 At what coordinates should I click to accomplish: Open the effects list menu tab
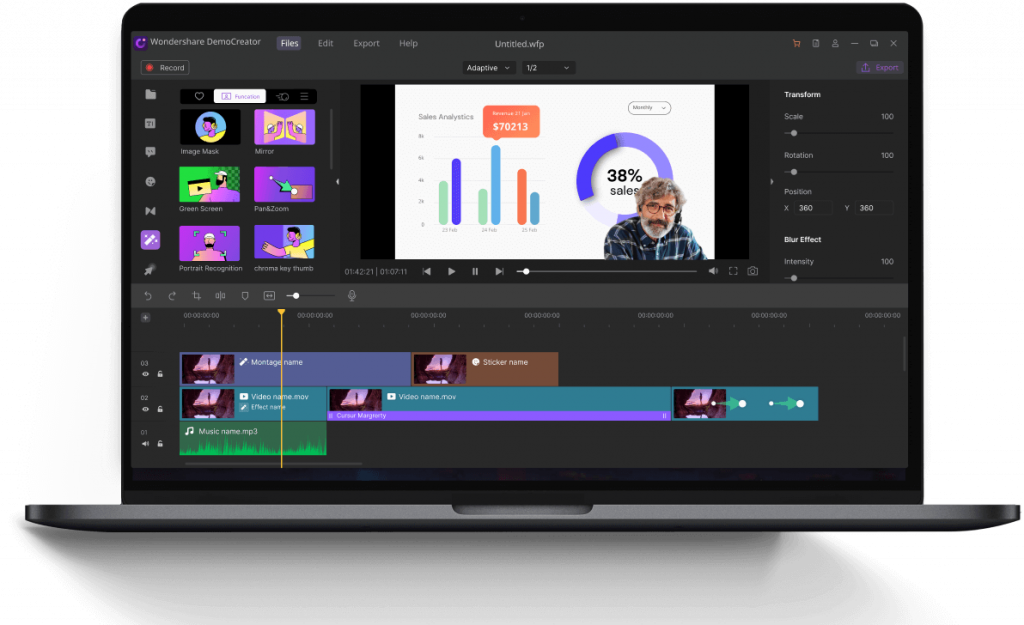(304, 96)
